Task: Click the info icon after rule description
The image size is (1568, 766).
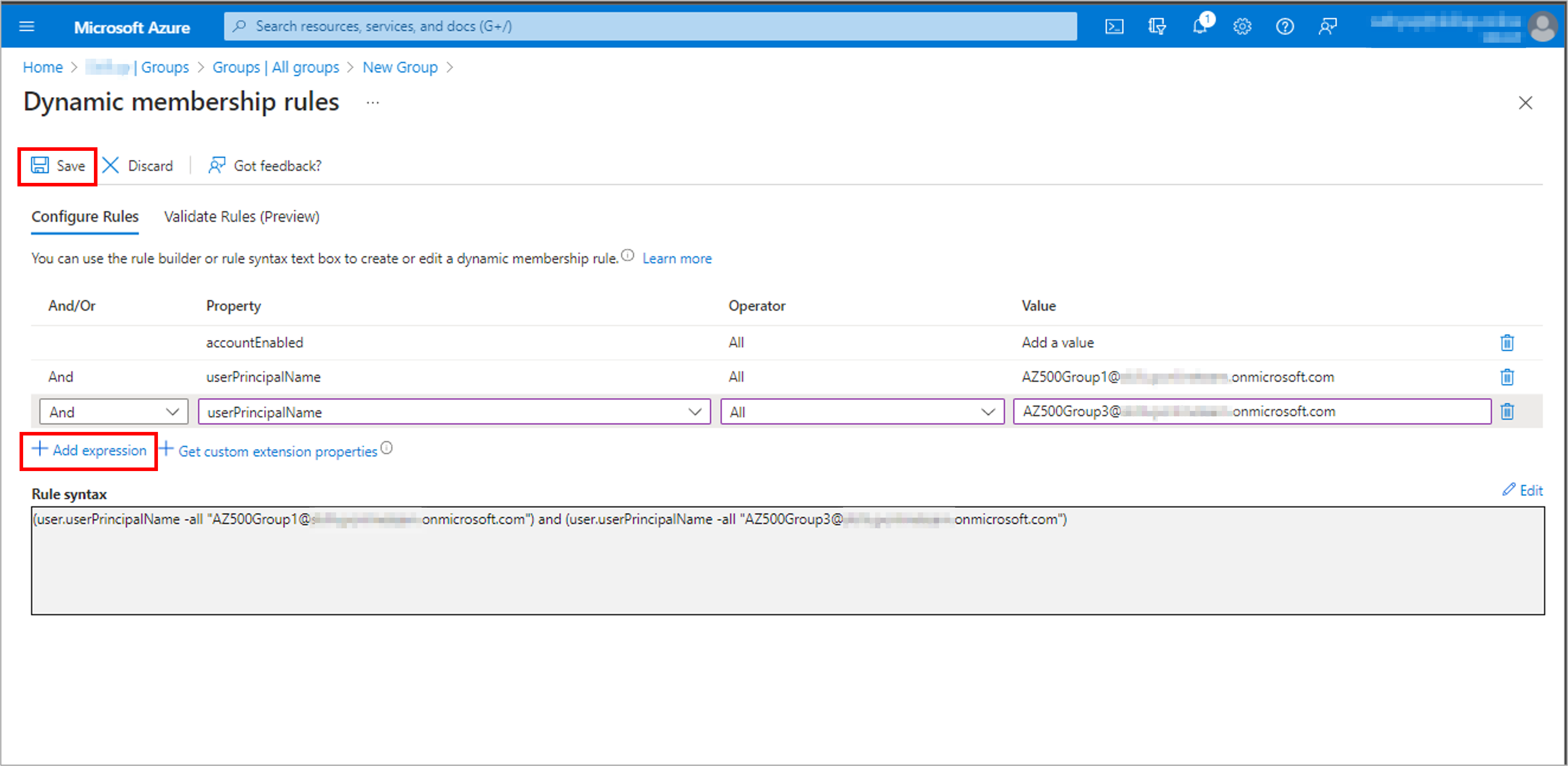Action: tap(627, 256)
